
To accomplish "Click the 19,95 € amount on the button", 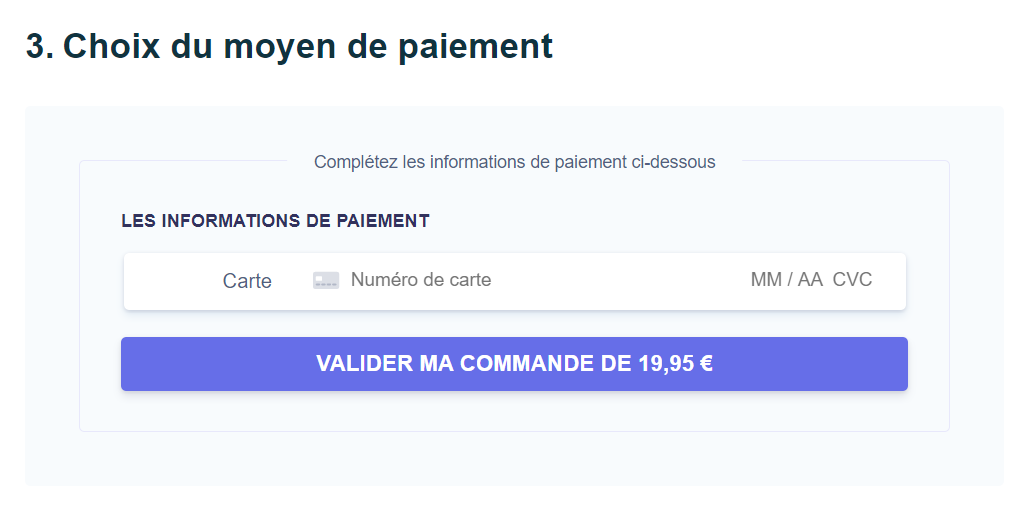I will [x=676, y=363].
